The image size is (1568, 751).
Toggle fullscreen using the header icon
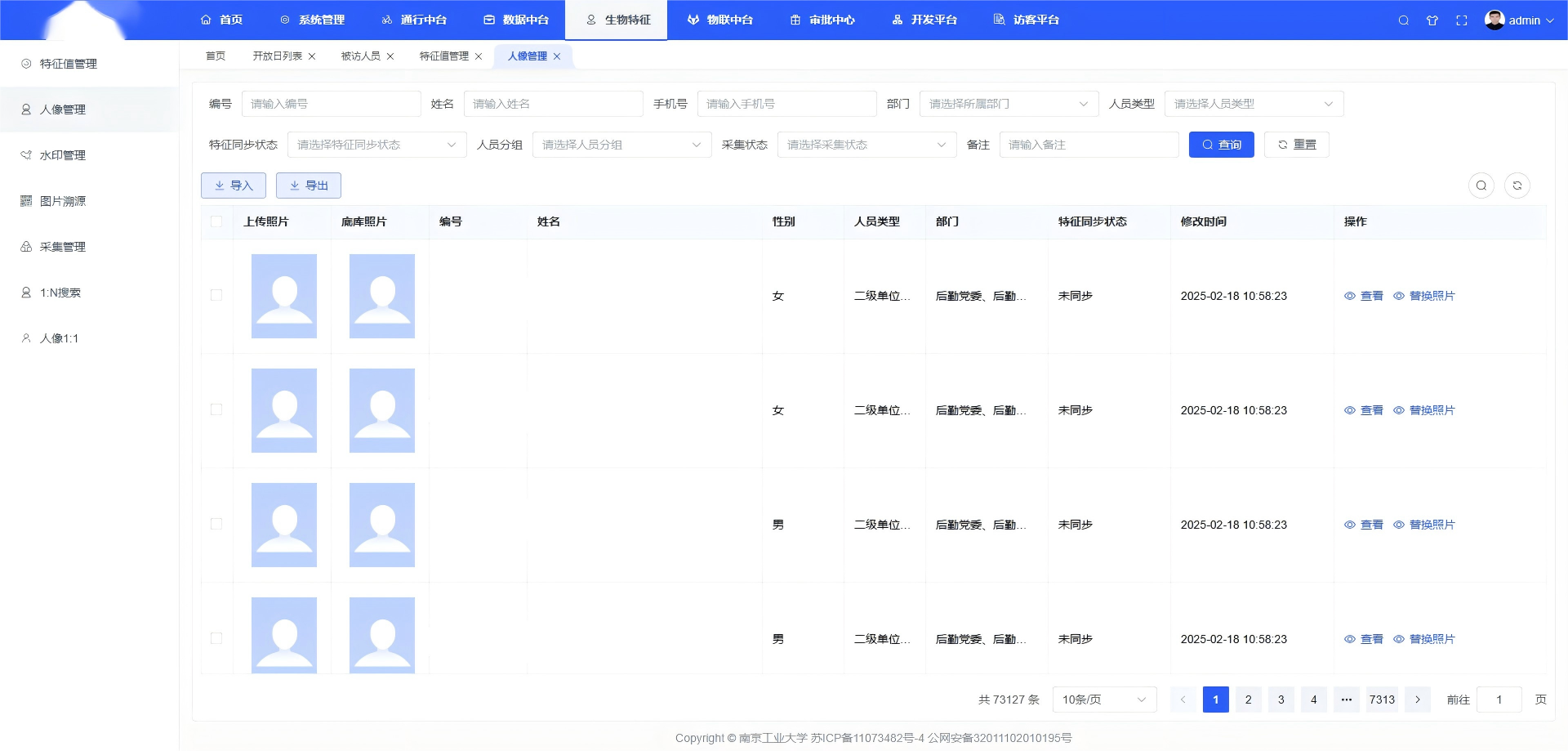(x=1462, y=20)
